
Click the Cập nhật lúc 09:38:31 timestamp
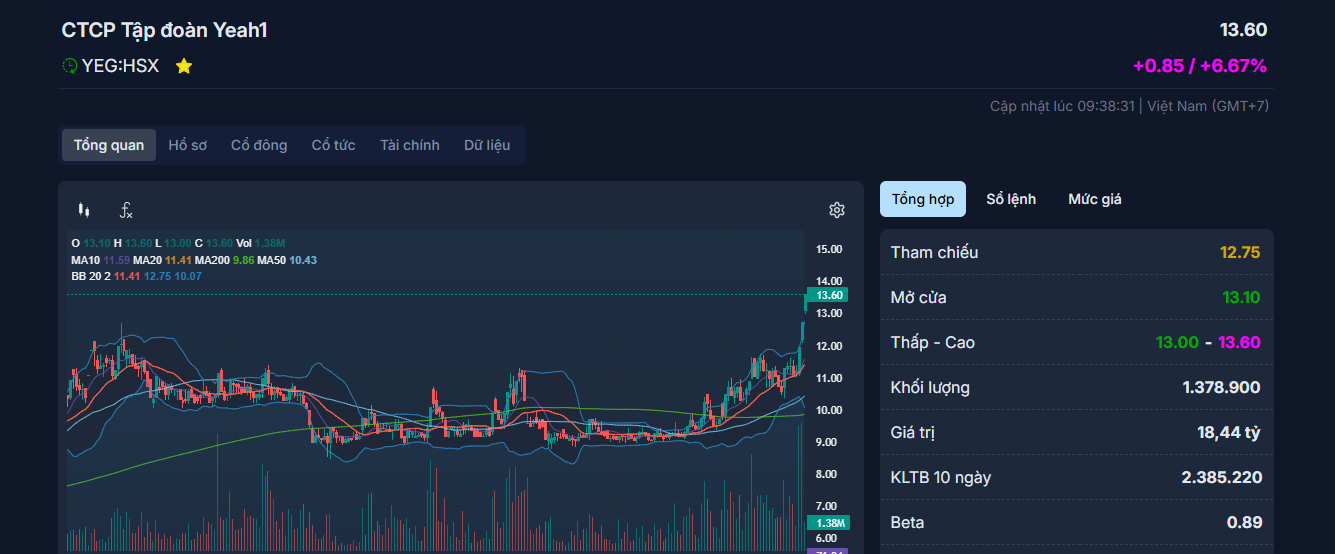coord(1063,106)
